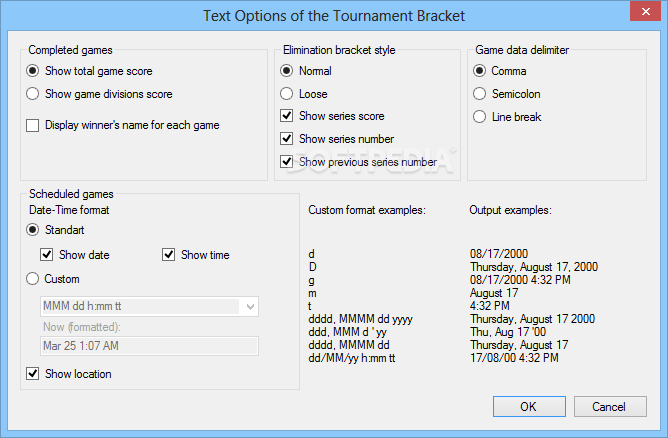Open the custom format dropdown arrow
Viewport: 668px width, 438px height.
tap(250, 306)
